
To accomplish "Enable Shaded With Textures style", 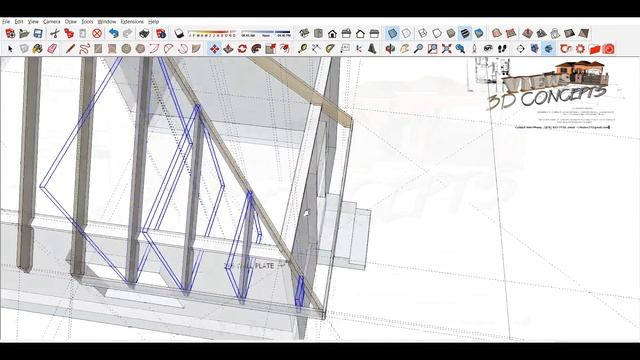I will tap(465, 33).
